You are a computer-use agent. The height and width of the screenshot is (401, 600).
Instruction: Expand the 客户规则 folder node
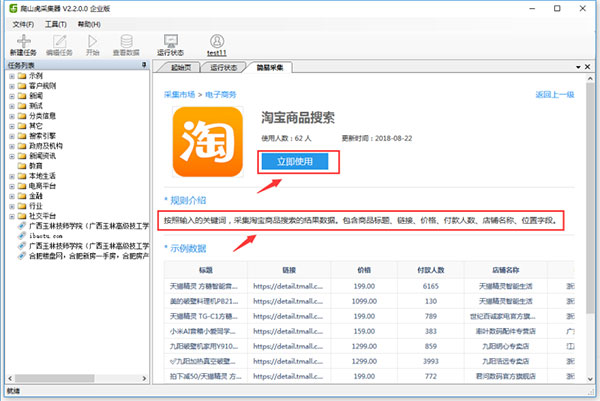12,86
